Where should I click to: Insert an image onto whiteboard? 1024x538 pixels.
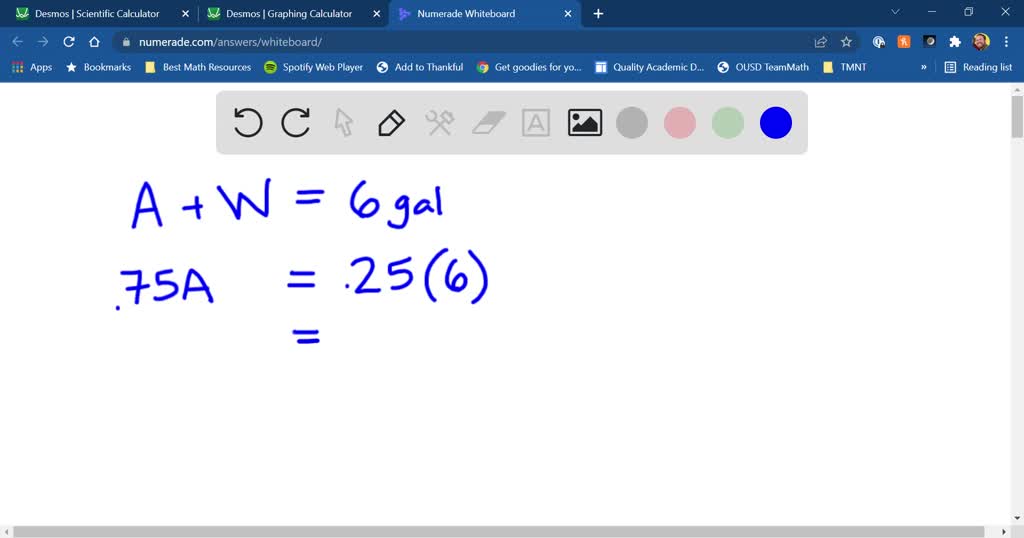(584, 123)
